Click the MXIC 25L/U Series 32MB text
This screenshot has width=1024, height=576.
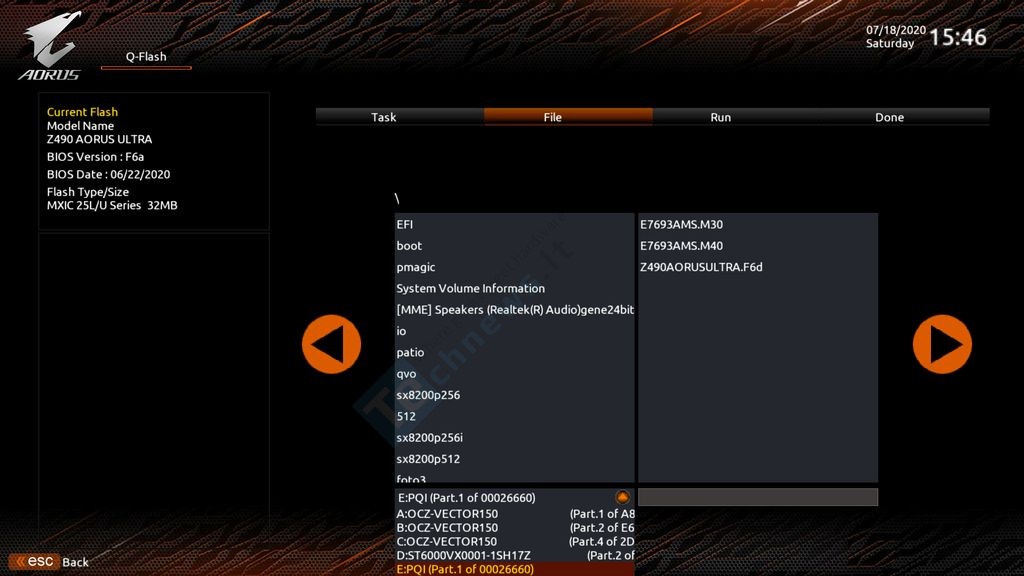click(x=112, y=205)
